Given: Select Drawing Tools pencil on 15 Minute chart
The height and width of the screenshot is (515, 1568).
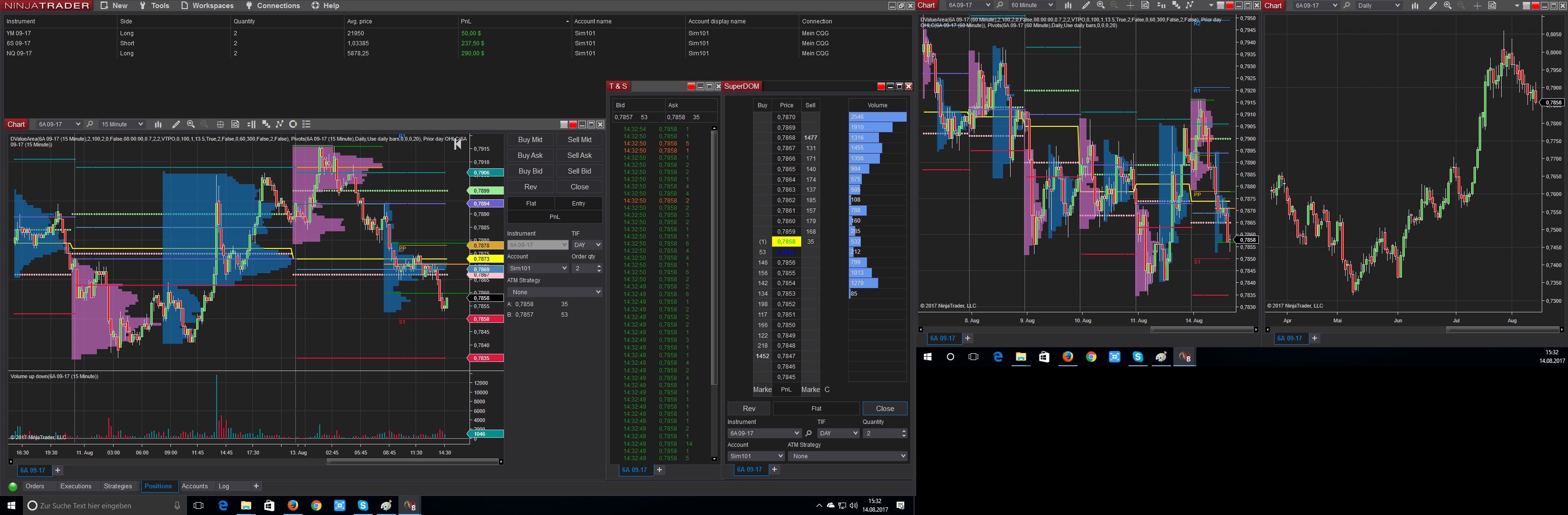Looking at the screenshot, I should point(176,124).
